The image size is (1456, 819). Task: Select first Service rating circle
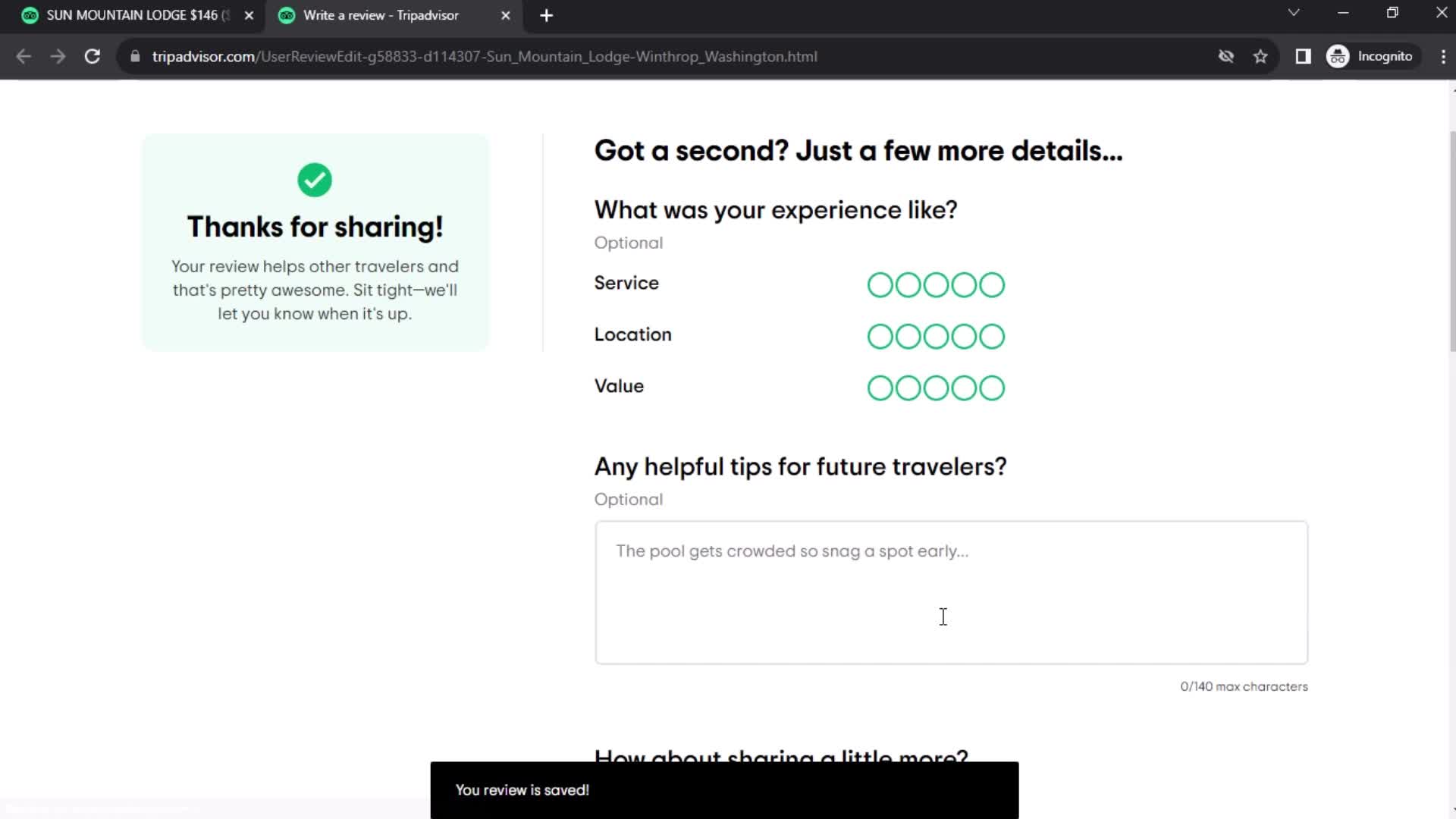pos(880,284)
